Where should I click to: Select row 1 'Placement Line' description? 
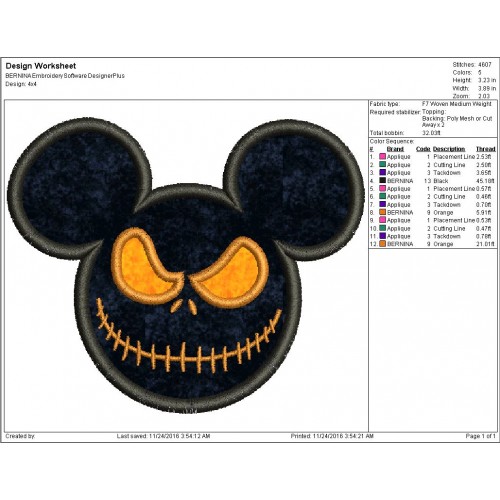click(454, 156)
